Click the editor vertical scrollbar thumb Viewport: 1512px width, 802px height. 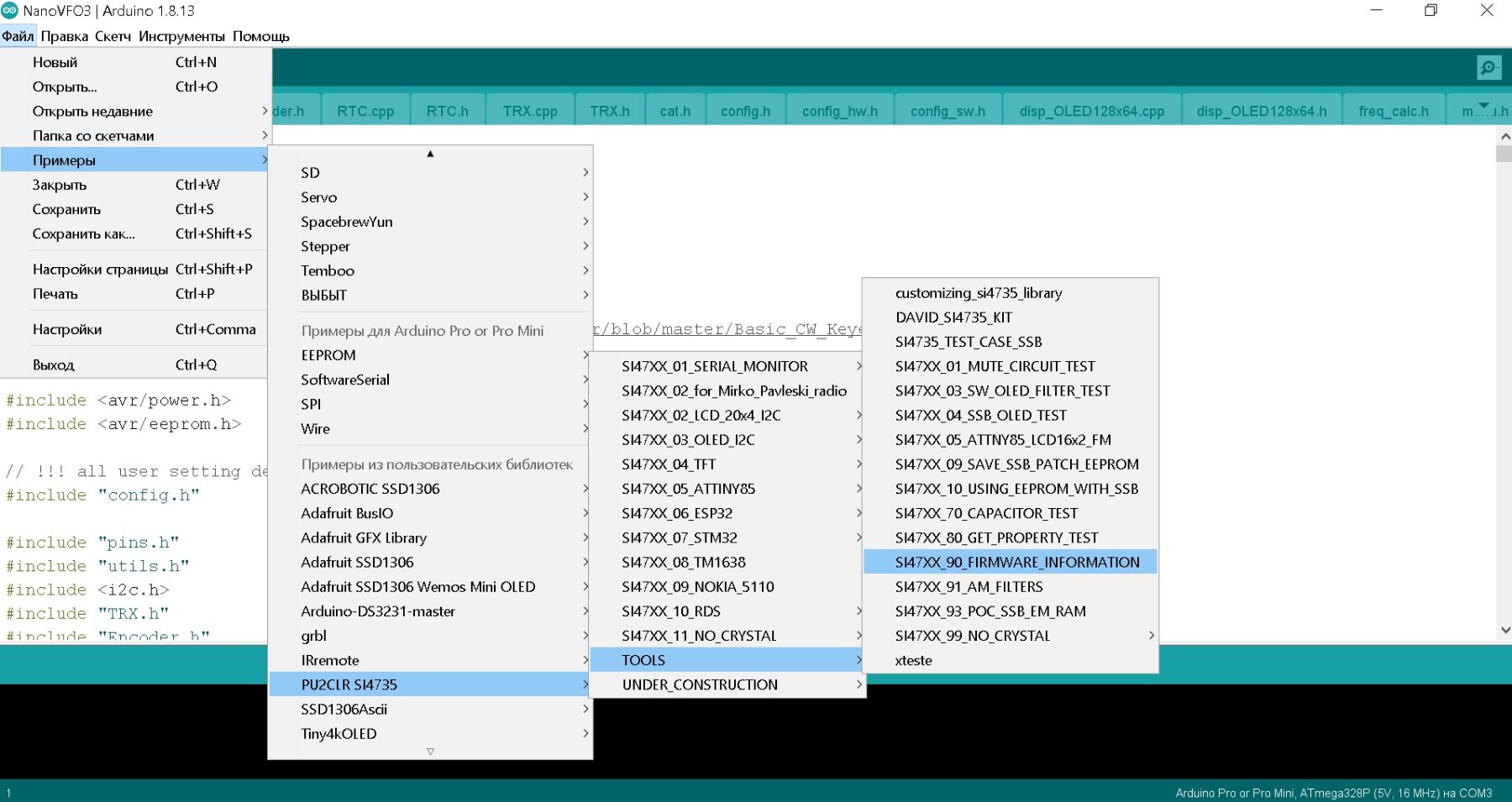tap(1504, 154)
